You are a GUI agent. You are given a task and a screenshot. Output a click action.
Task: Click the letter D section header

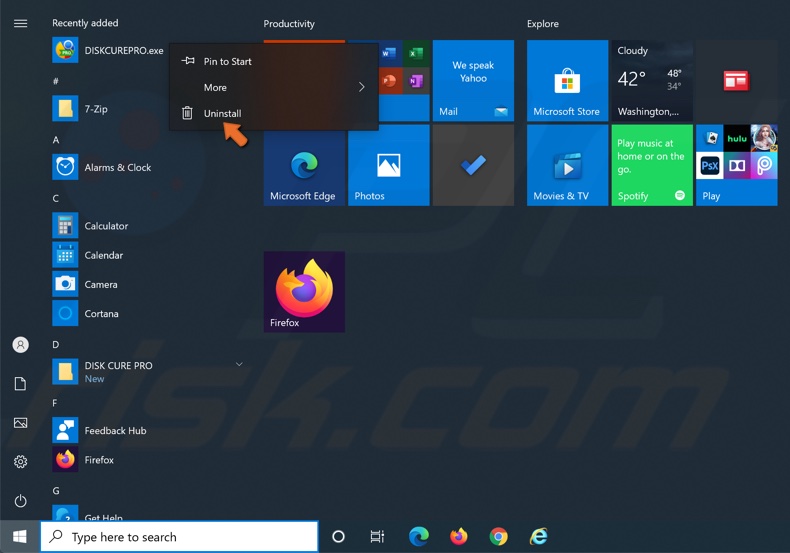tap(56, 344)
